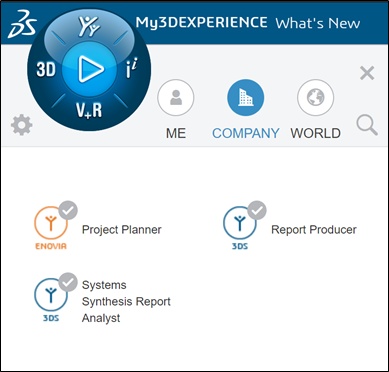The width and height of the screenshot is (389, 372).
Task: Toggle checkmark badge on Systems Synthesis Report Analyst
Action: 68,282
